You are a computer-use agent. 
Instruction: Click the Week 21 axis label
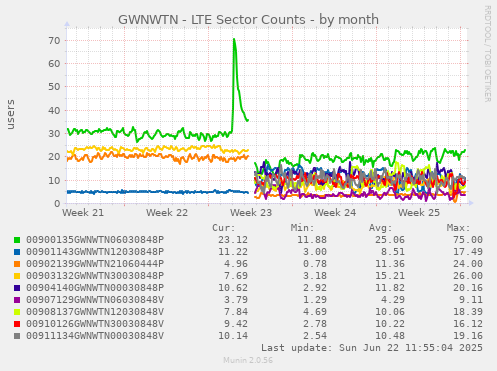tap(83, 213)
